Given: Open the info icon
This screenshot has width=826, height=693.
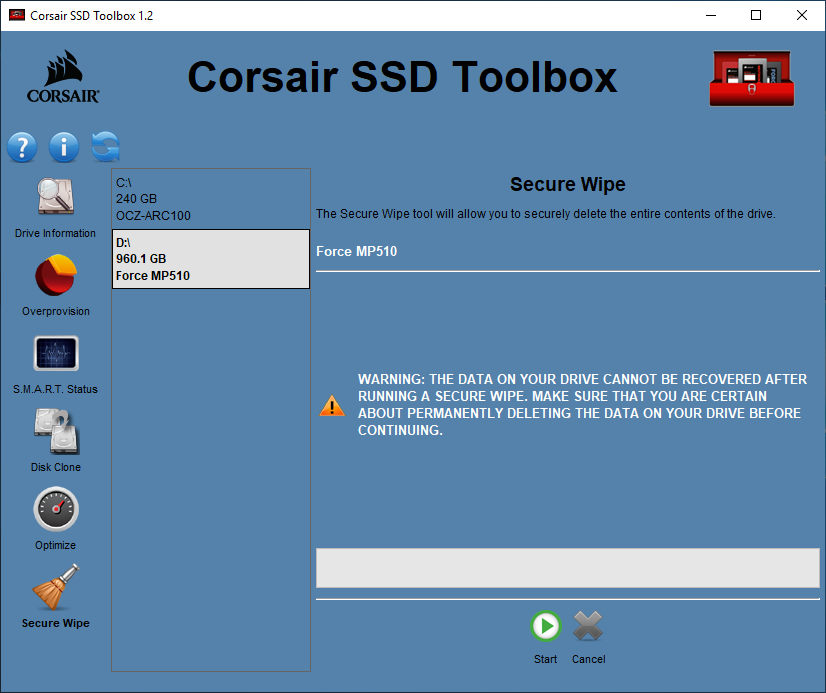Looking at the screenshot, I should 63,147.
